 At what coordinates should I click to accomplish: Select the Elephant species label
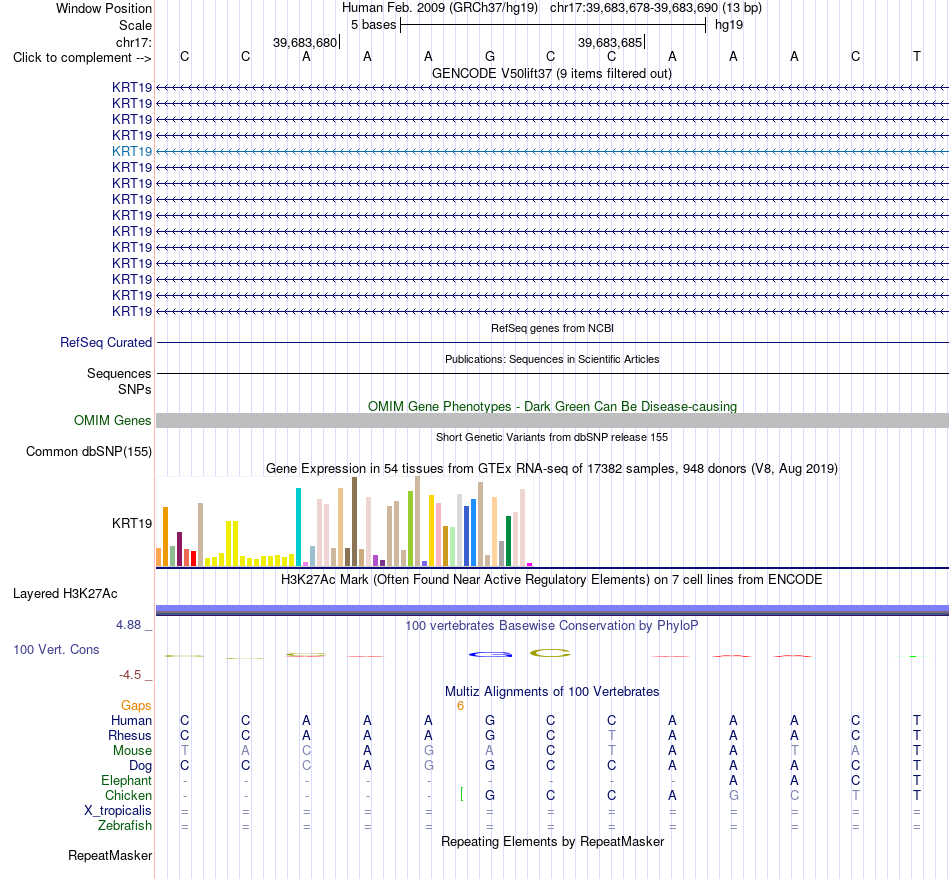click(x=127, y=781)
